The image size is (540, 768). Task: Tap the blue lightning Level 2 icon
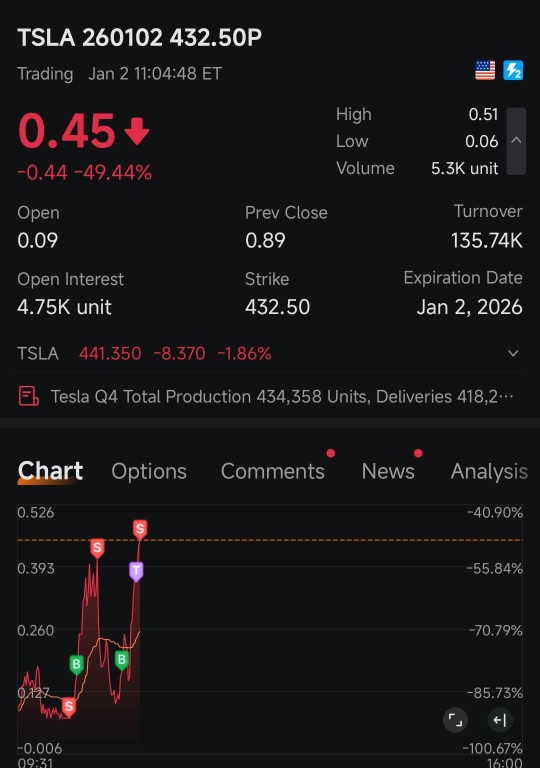pos(513,71)
